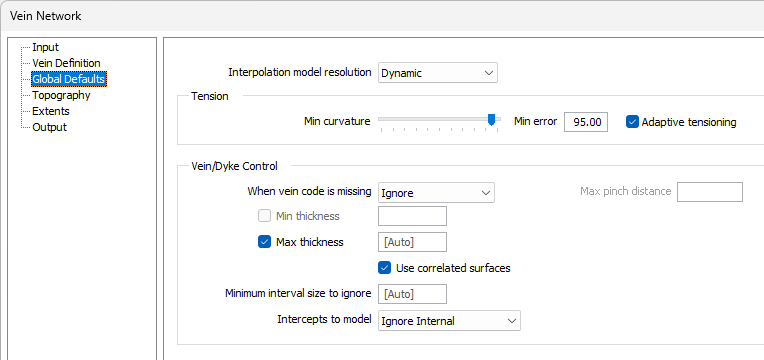Toggle Use correlated surfaces checkbox
Image resolution: width=764 pixels, height=360 pixels.
384,267
